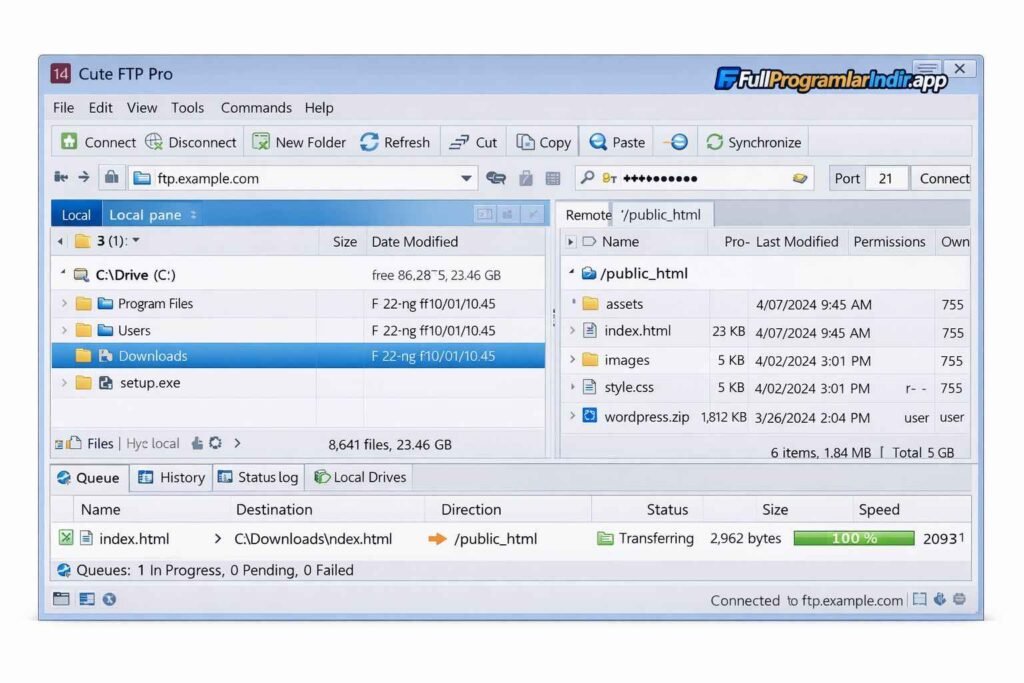The image size is (1024, 683).
Task: Click the Cut toolbar icon
Action: point(459,142)
